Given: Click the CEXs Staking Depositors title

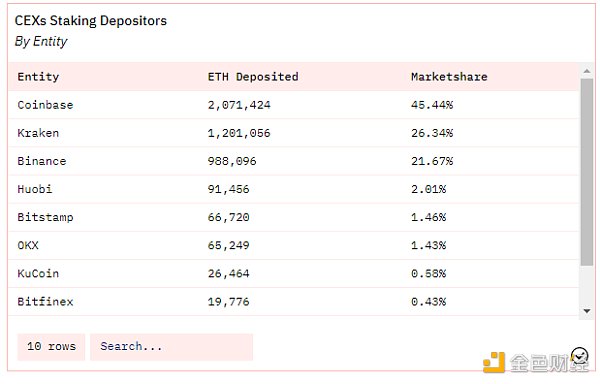Looking at the screenshot, I should [x=91, y=21].
